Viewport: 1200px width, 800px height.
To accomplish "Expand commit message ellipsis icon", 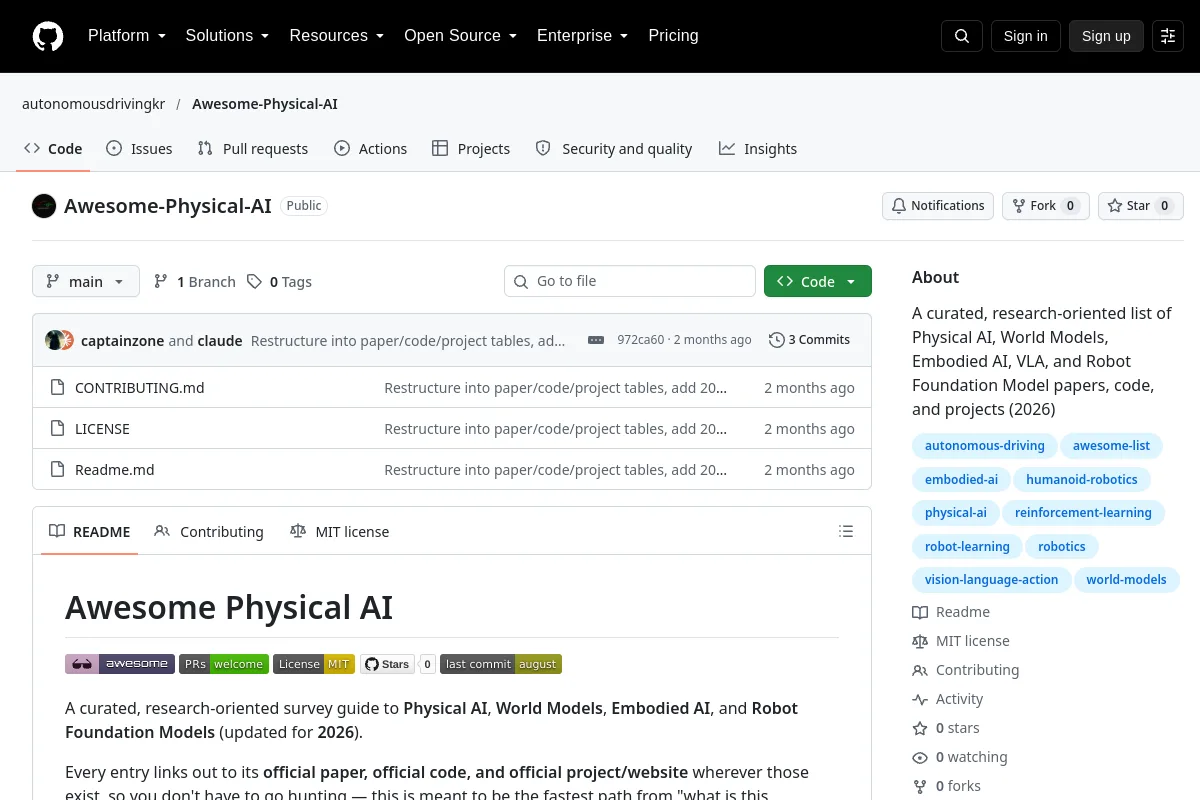I will coord(596,340).
